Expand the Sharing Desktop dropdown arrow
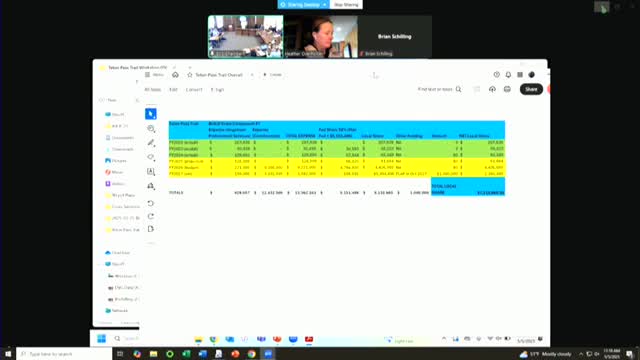 [x=325, y=4]
